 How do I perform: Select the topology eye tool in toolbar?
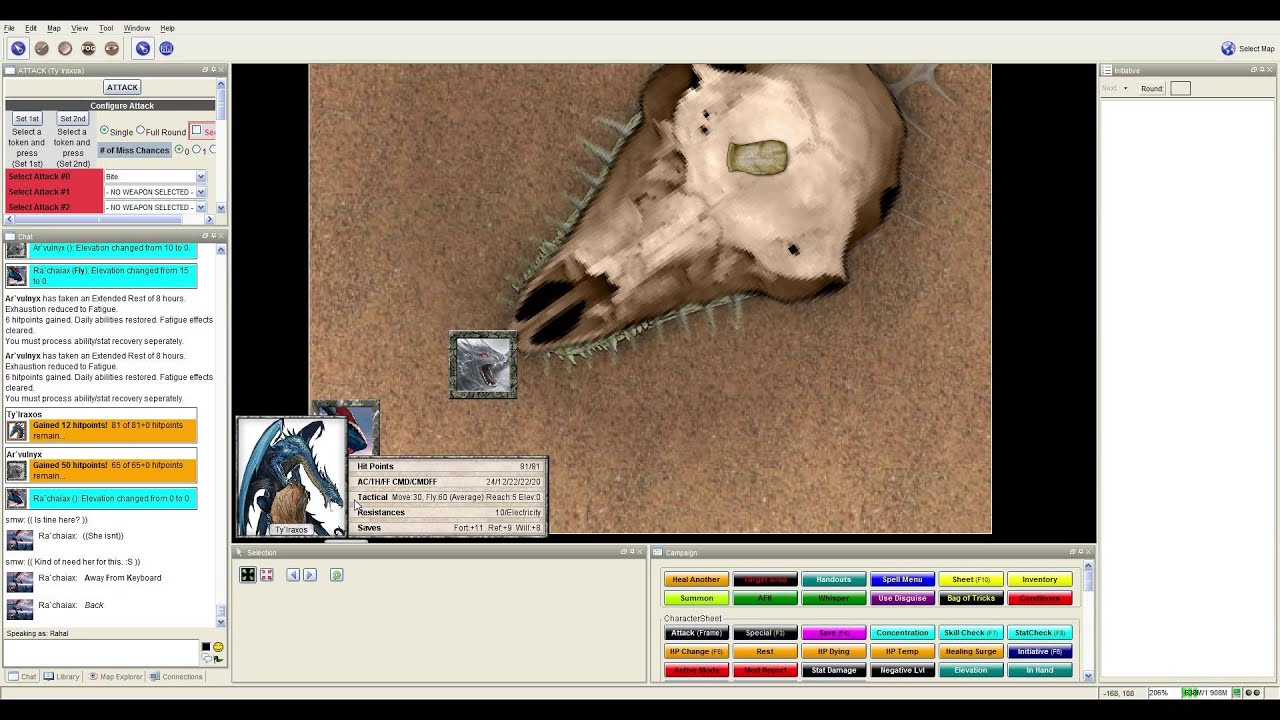(x=112, y=48)
